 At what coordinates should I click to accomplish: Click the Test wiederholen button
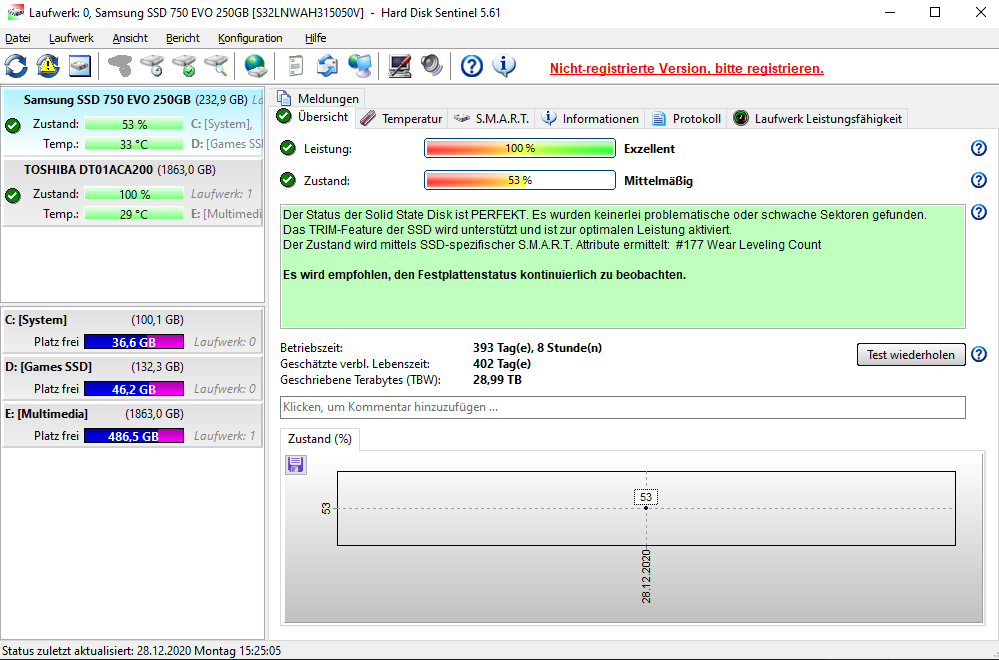click(x=911, y=355)
